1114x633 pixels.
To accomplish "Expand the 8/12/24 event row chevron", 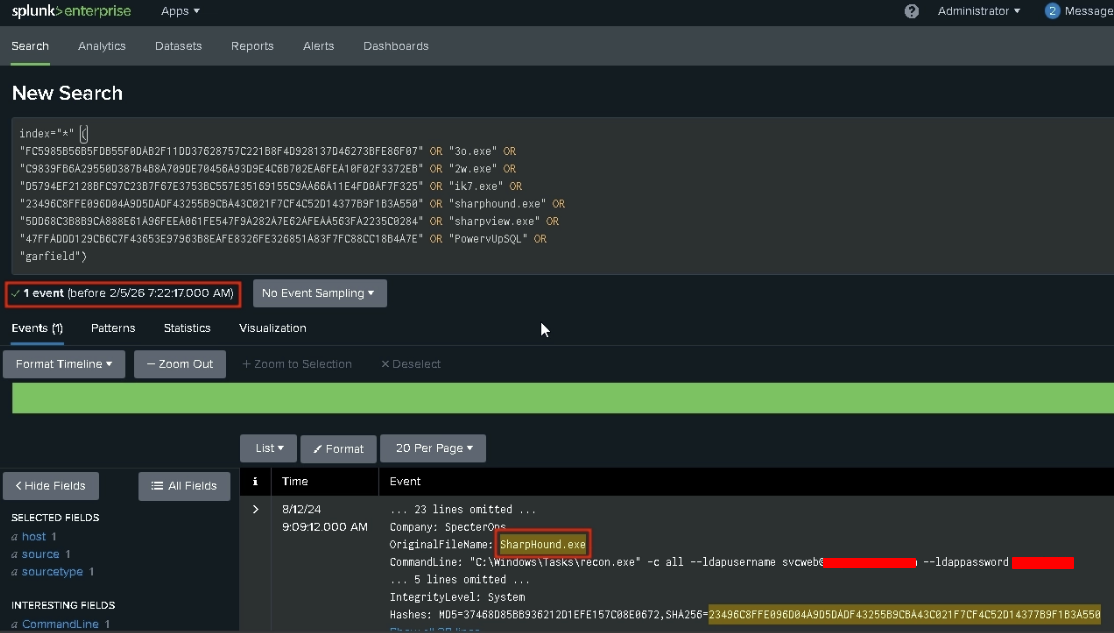I will pyautogui.click(x=256, y=509).
